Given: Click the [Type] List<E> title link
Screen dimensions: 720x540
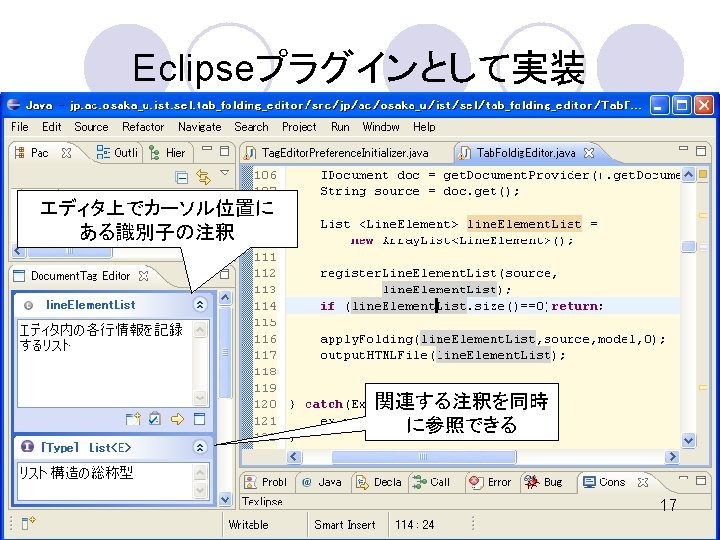Looking at the screenshot, I should coord(86,447).
